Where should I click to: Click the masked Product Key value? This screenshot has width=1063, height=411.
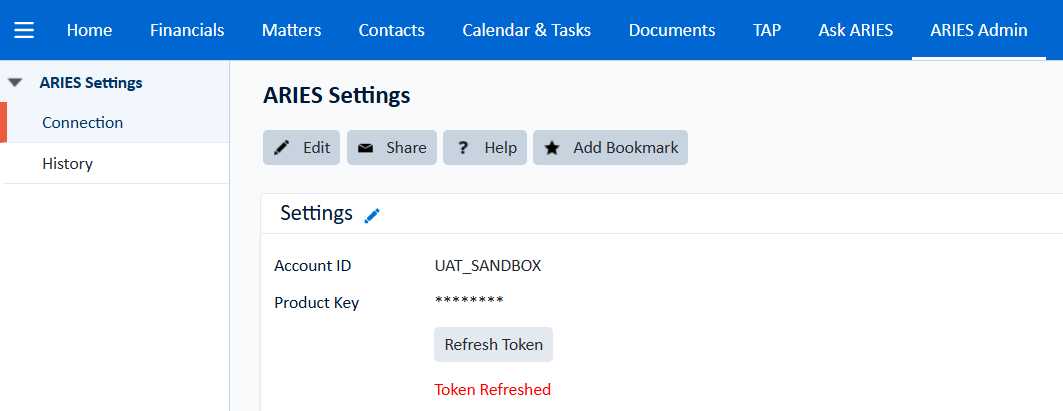469,302
